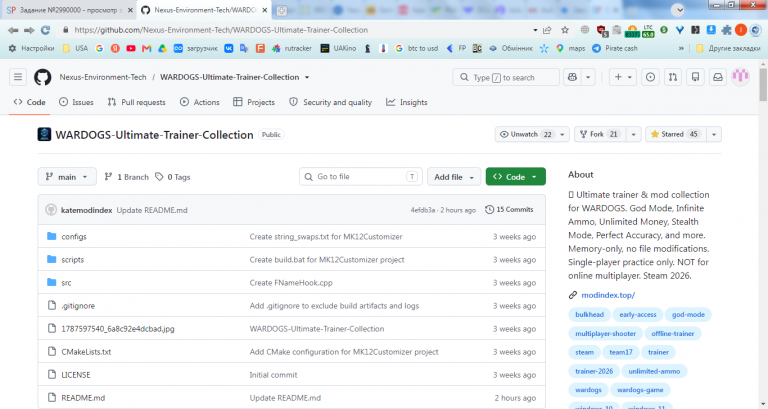Bookmark this page with the star icon
The image size is (768, 409).
(x=565, y=30)
